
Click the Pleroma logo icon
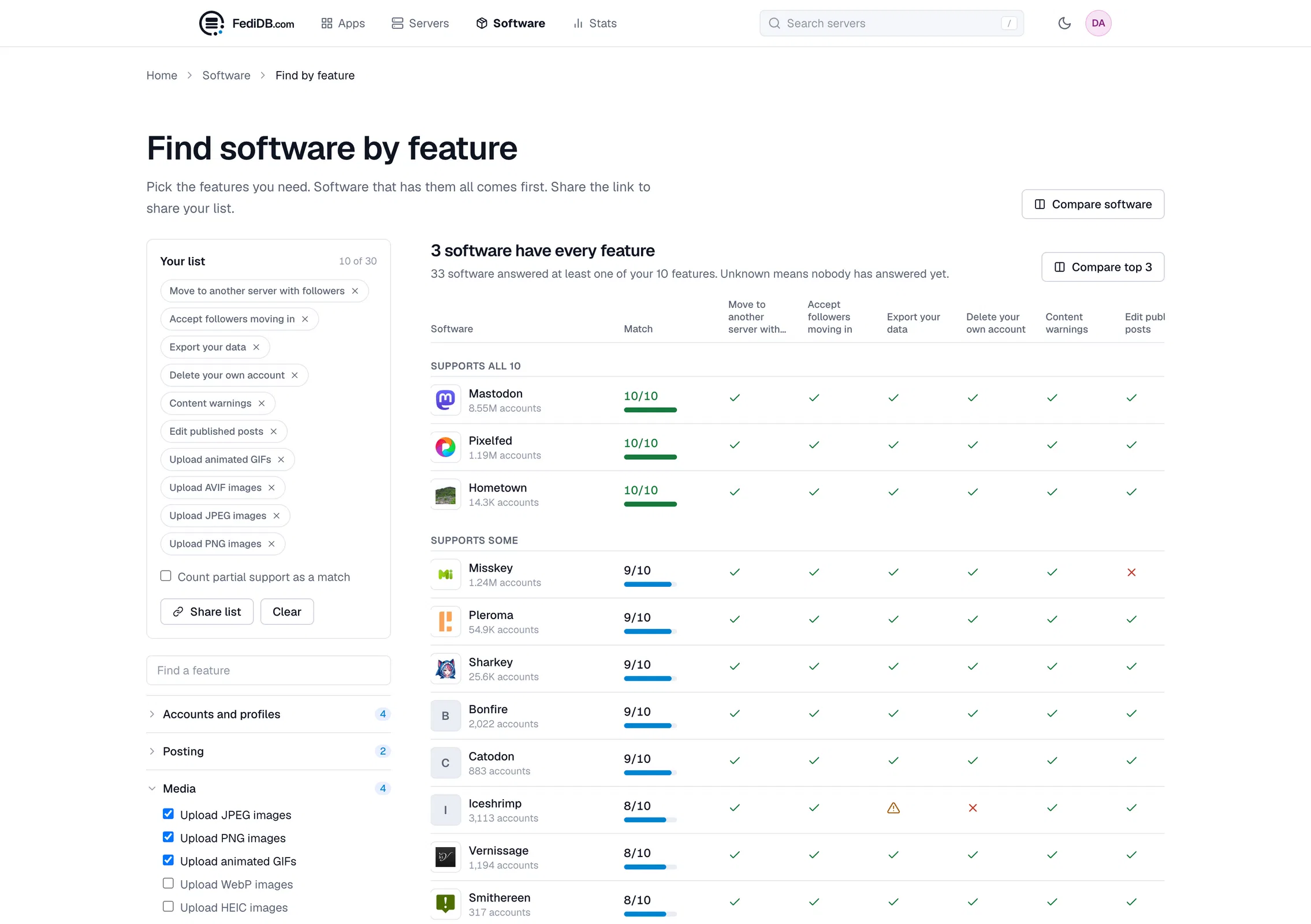(x=445, y=621)
